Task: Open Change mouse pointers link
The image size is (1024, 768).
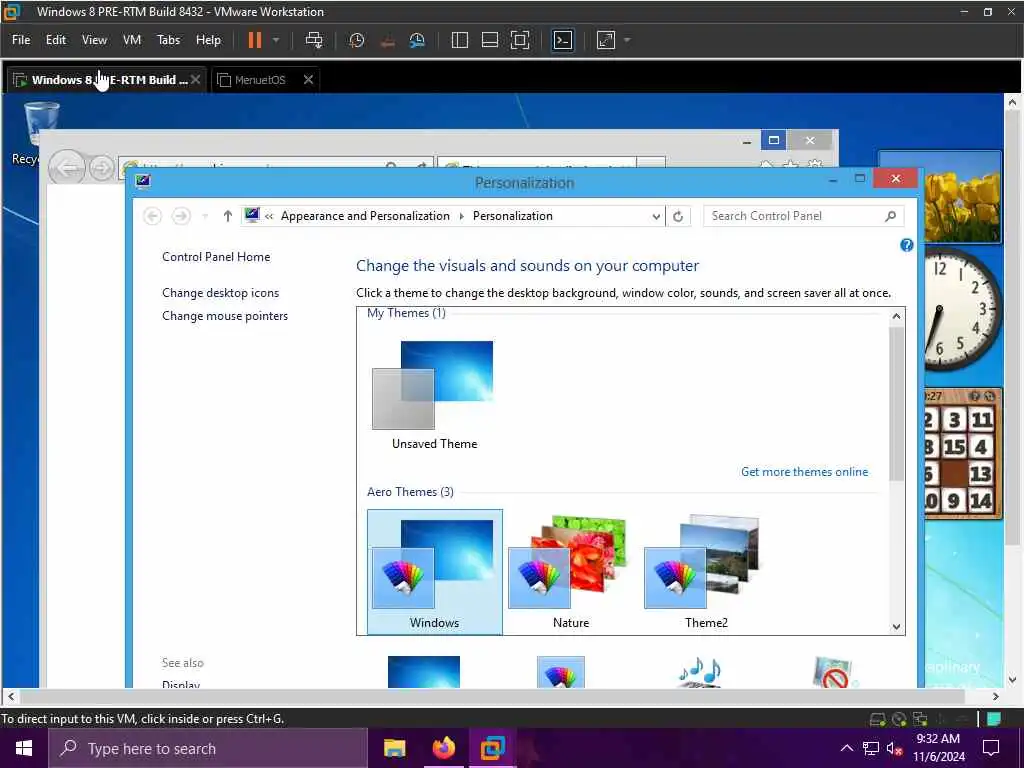Action: click(225, 315)
